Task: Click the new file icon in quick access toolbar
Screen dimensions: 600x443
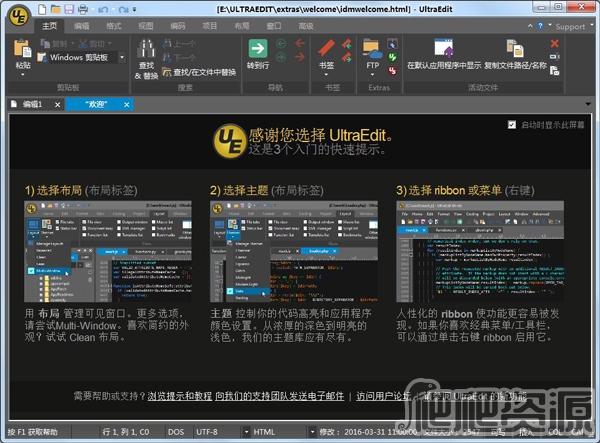Action: tap(42, 9)
